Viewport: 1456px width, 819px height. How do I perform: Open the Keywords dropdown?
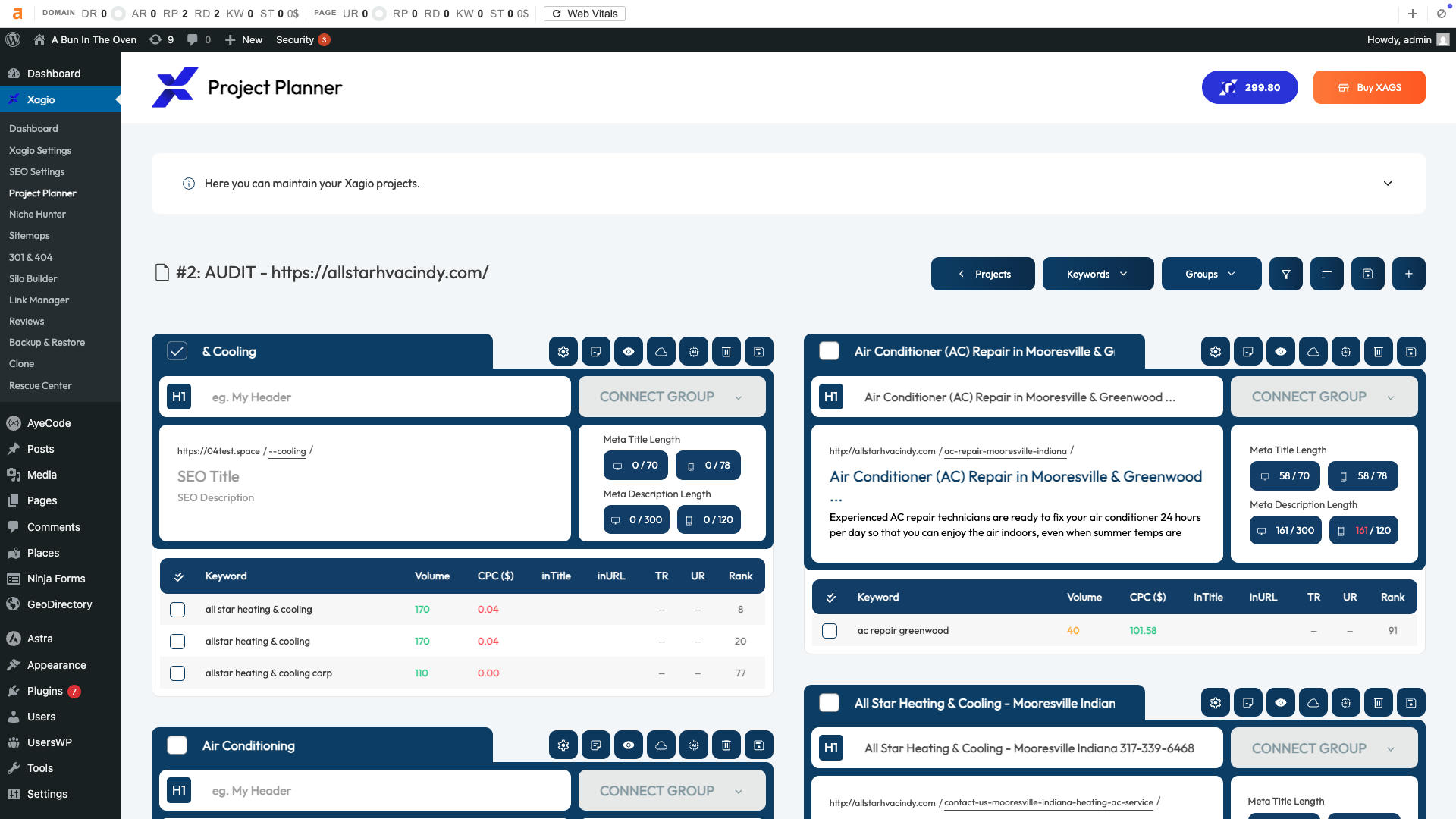(1098, 274)
